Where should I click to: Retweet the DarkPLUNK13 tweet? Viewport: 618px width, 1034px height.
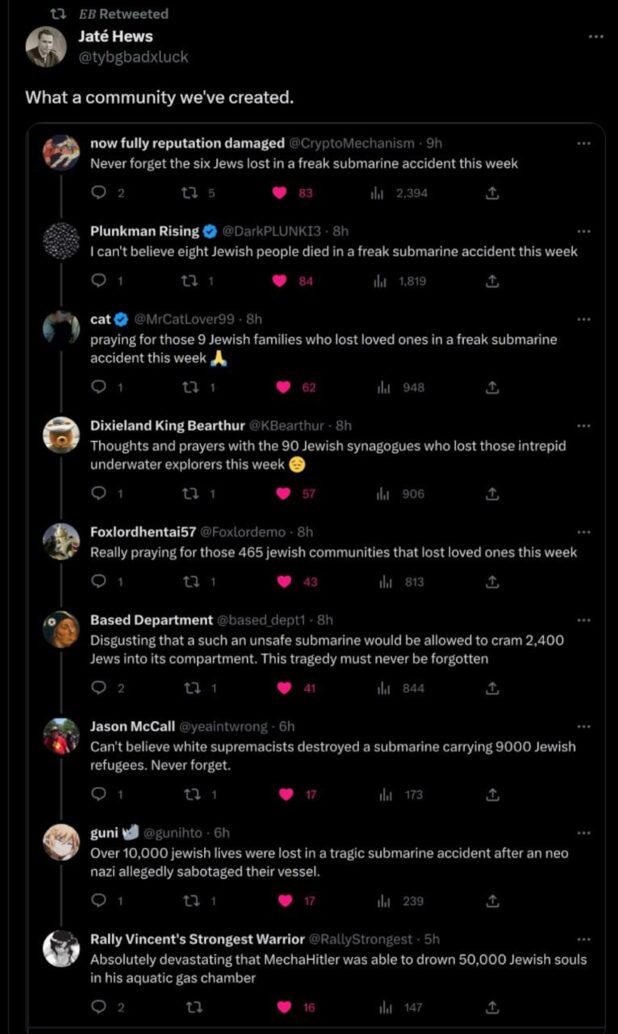[x=190, y=281]
